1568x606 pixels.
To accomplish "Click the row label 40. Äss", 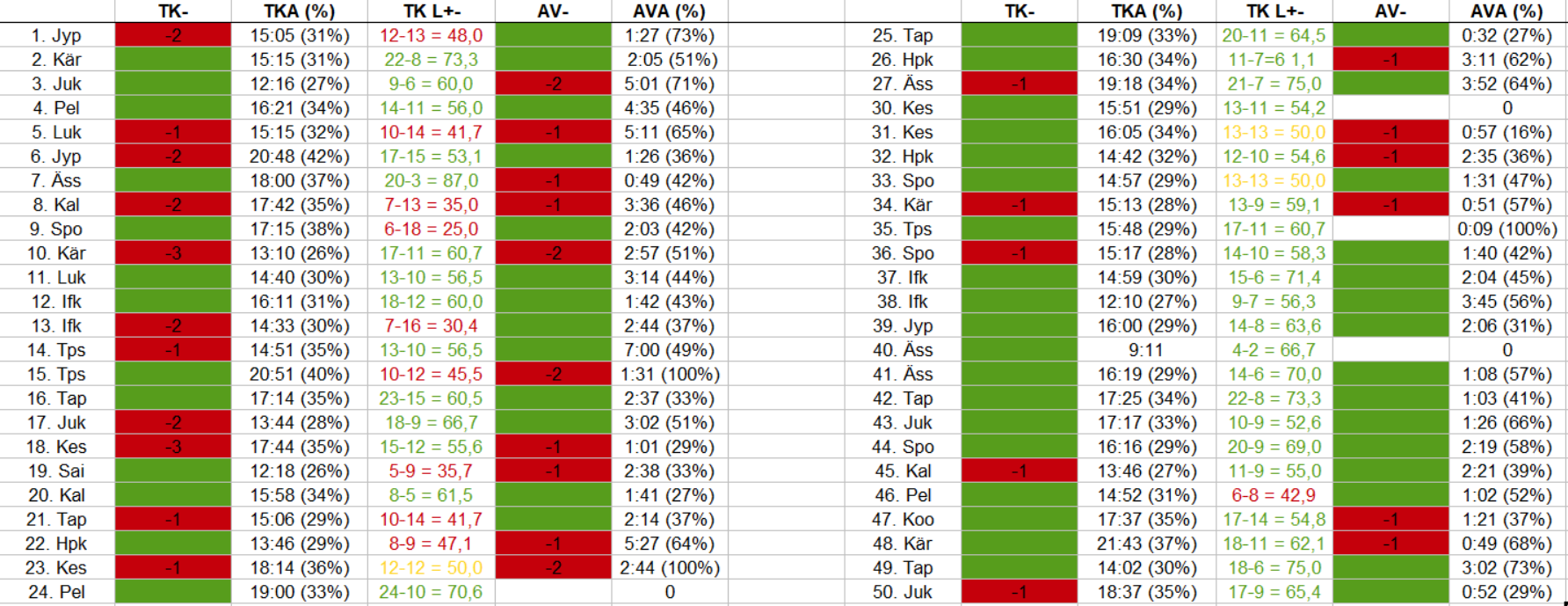I will pyautogui.click(x=903, y=350).
